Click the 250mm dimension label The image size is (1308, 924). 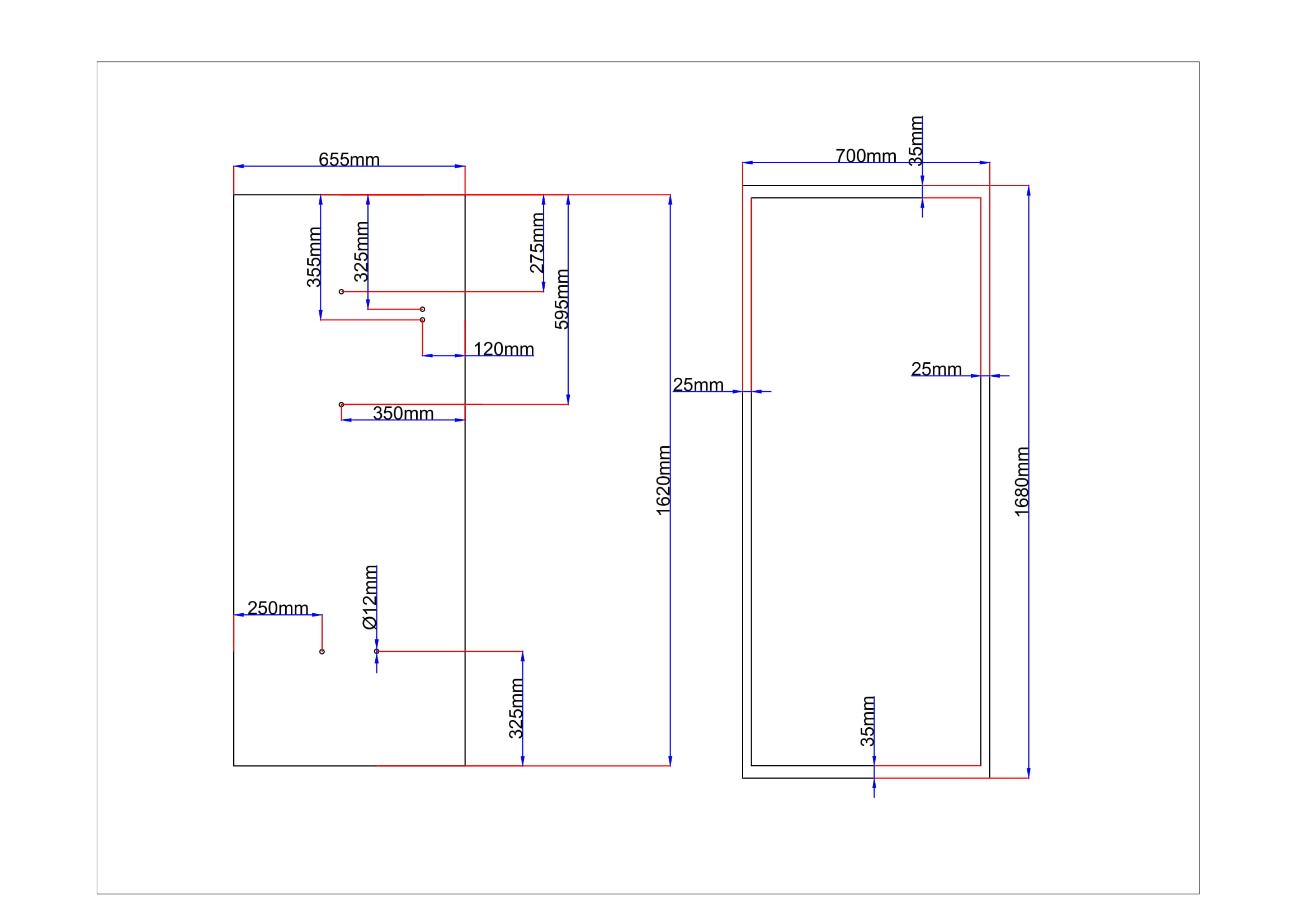[x=277, y=608]
